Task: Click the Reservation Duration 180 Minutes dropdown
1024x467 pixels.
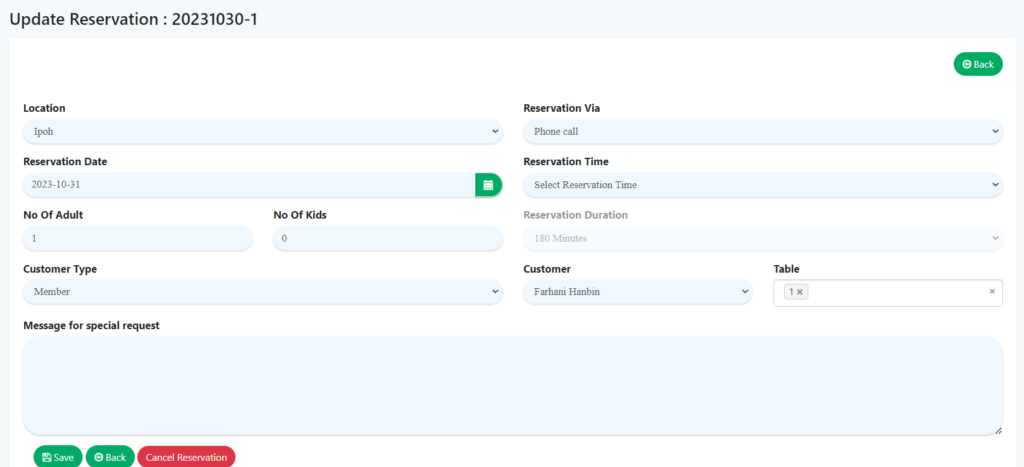Action: [762, 238]
